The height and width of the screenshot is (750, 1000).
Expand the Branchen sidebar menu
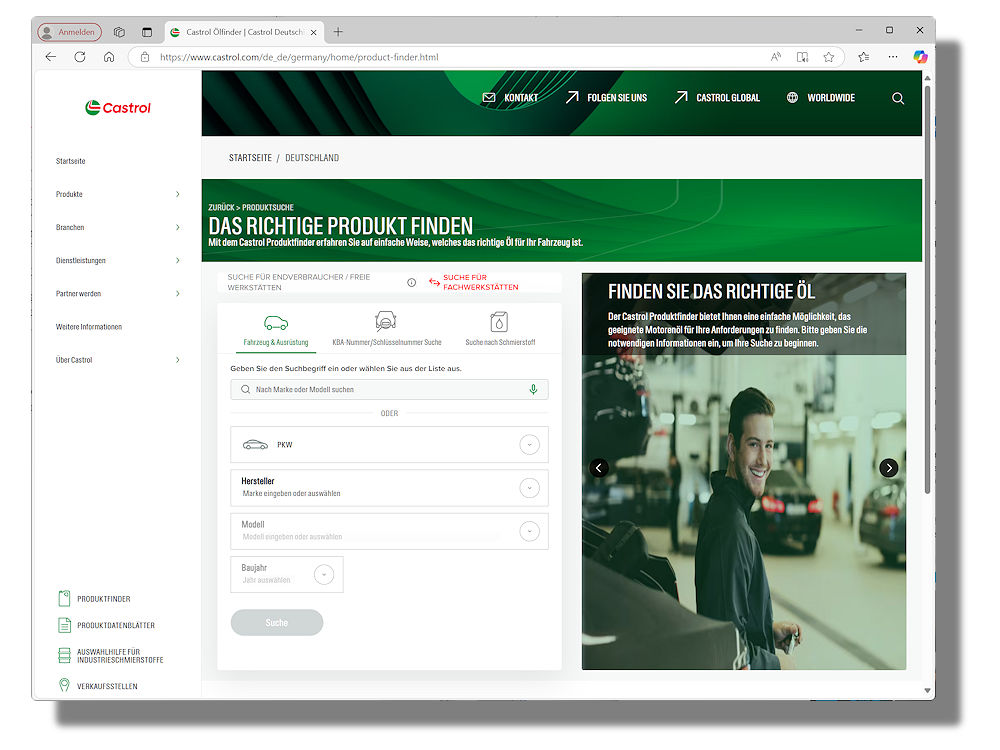tap(177, 227)
